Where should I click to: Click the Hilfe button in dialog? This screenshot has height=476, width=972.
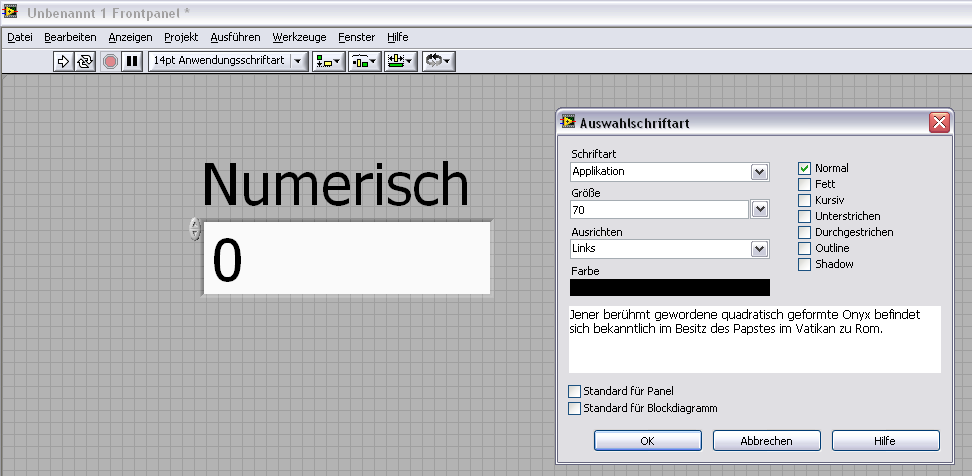click(x=885, y=441)
